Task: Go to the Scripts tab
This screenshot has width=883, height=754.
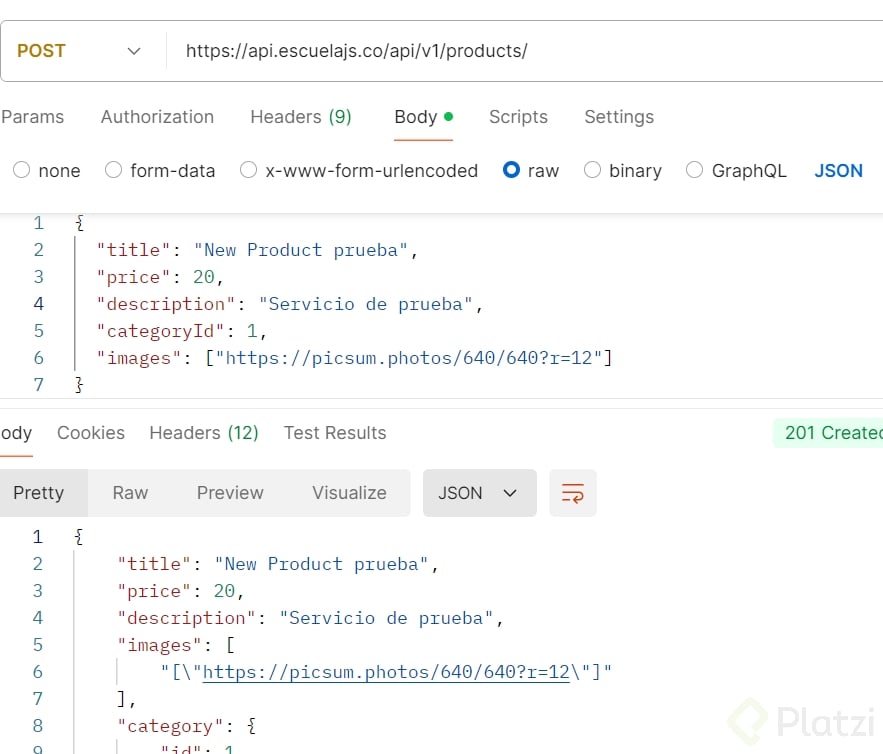Action: pos(518,117)
